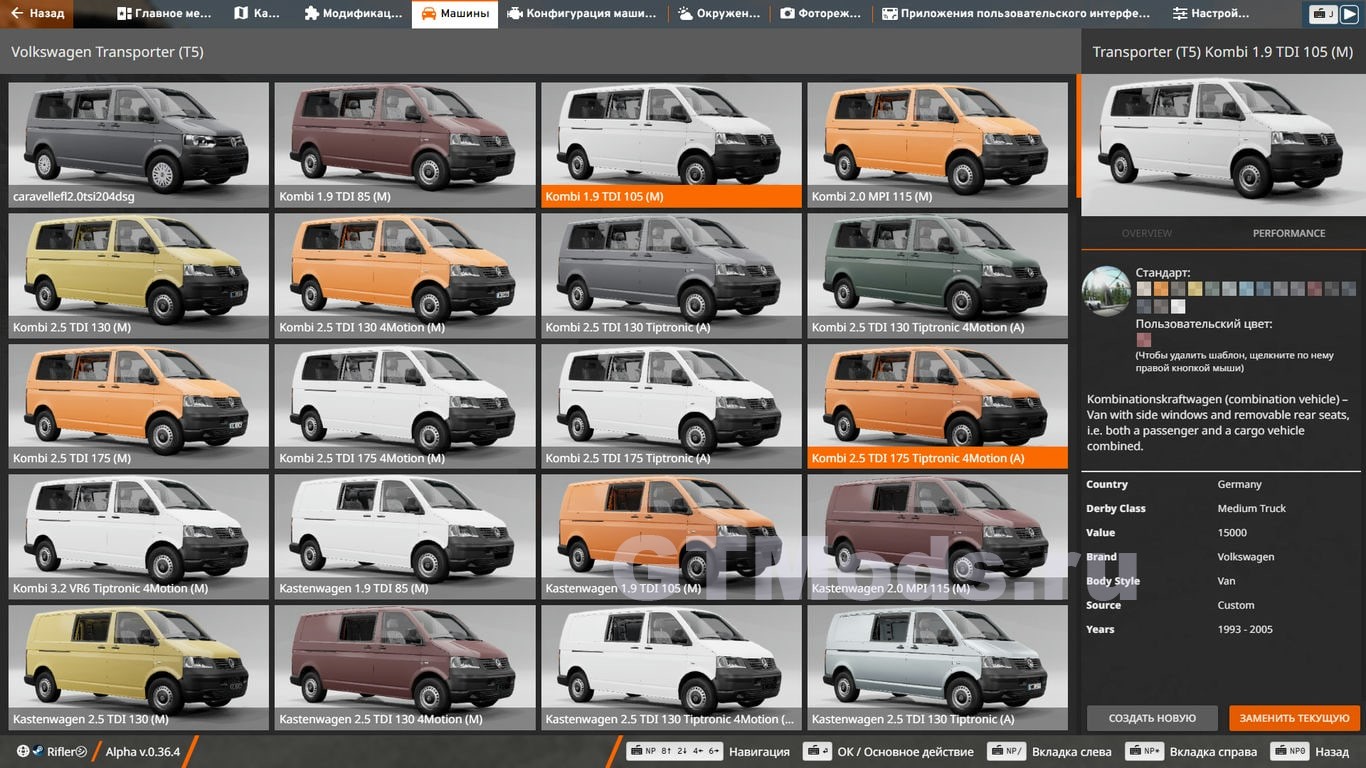Select Kombi 2.5 TDI 175 4Motion (M)
The image size is (1366, 768).
405,406
